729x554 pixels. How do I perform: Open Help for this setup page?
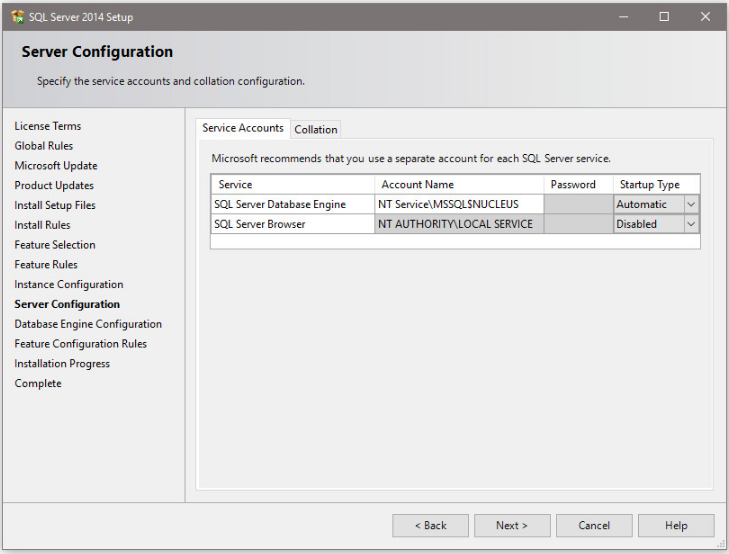click(x=676, y=525)
